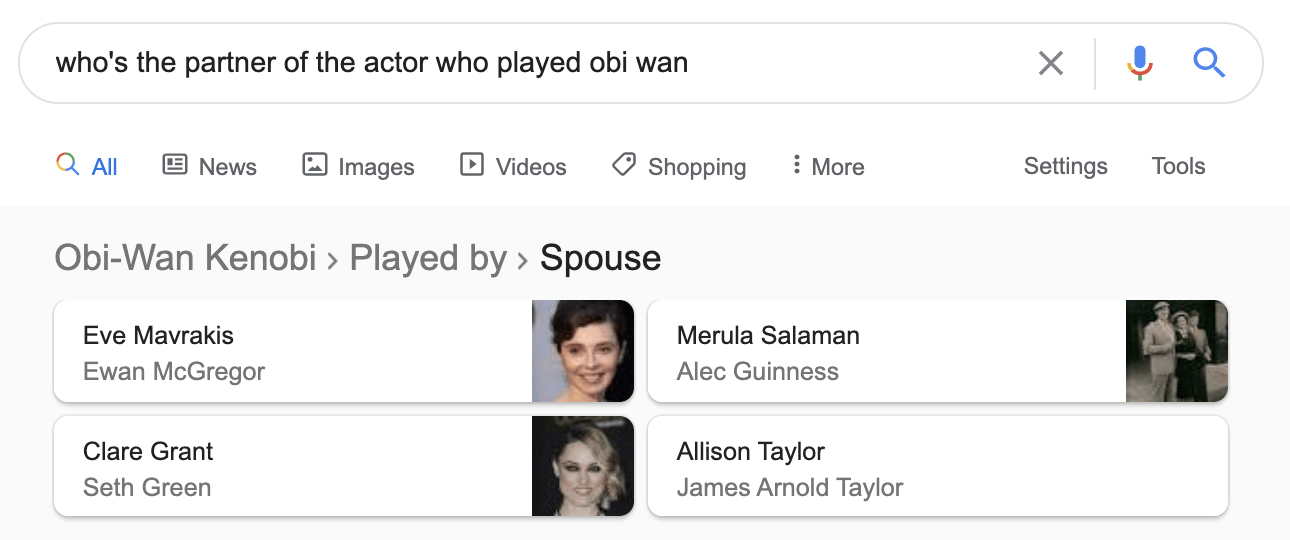
Task: Click inside the search query text field
Action: tap(500, 64)
